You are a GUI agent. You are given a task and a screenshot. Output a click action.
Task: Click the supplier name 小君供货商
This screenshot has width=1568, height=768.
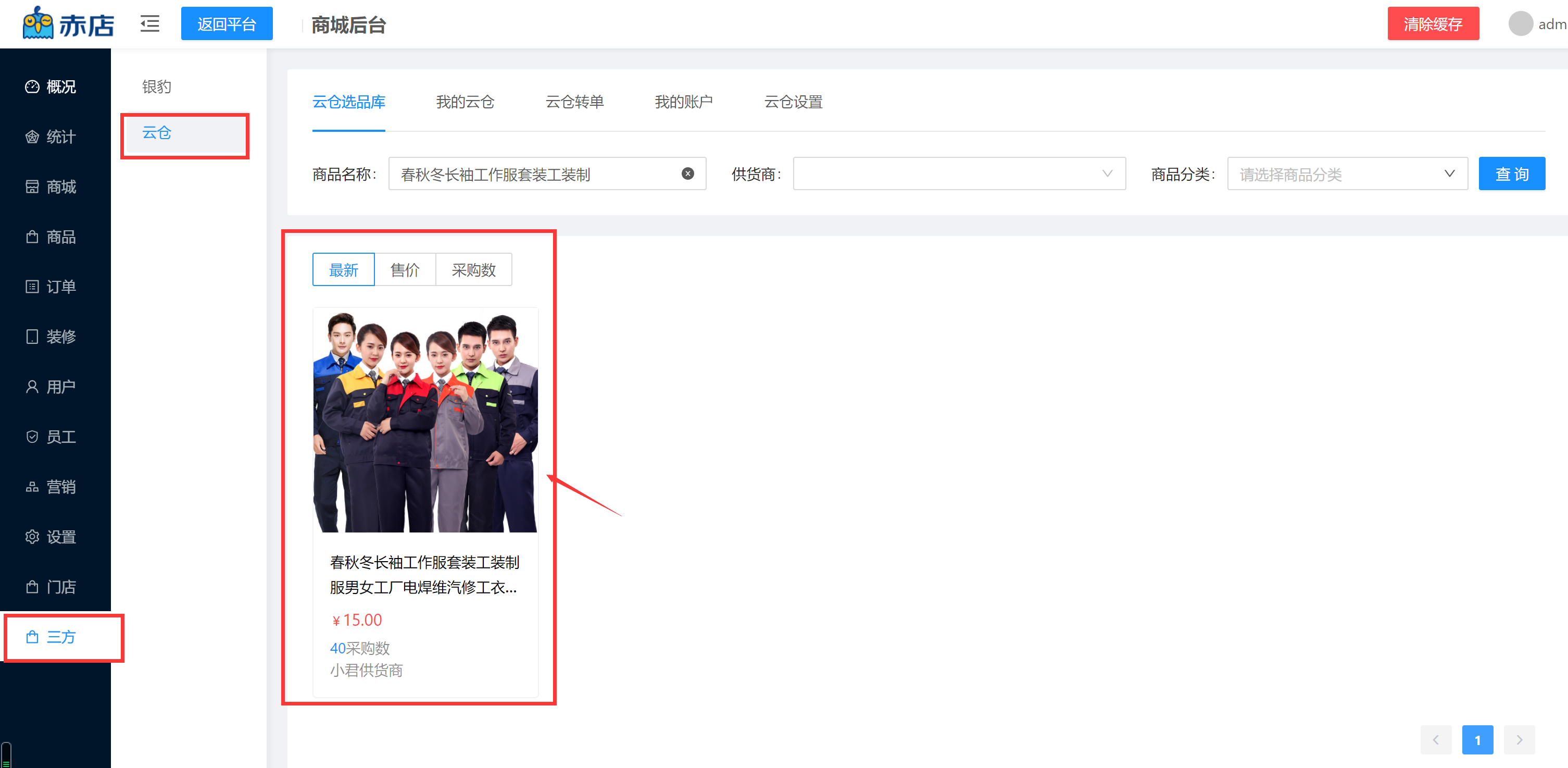tap(366, 670)
